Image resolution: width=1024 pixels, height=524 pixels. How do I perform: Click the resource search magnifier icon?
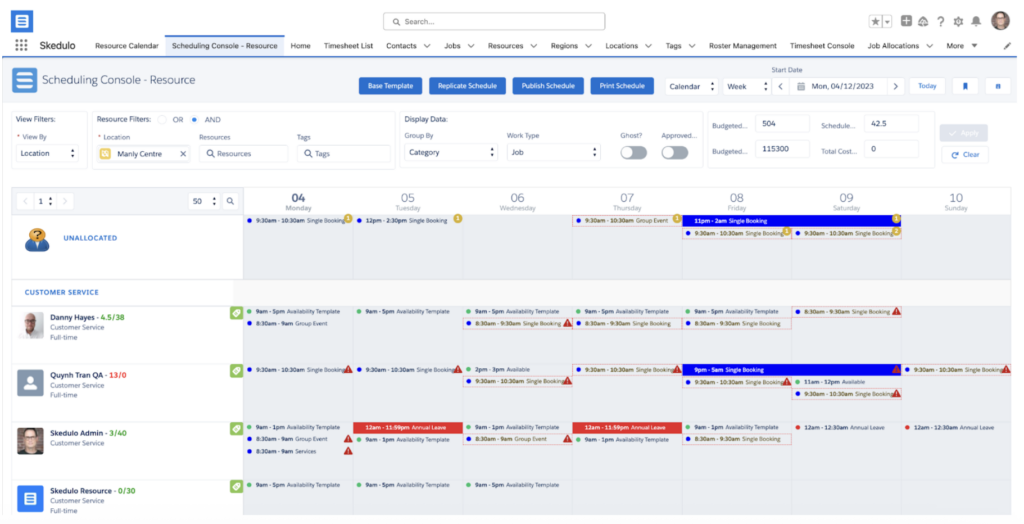pos(230,201)
